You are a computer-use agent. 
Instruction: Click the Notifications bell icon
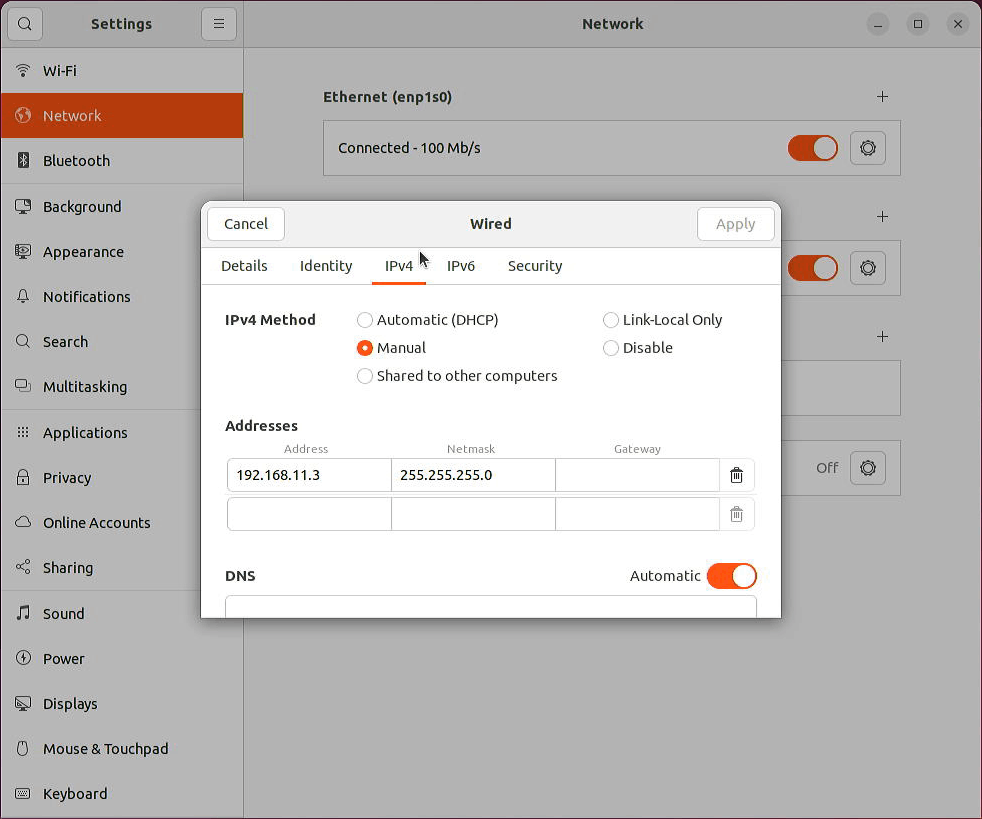pos(23,296)
